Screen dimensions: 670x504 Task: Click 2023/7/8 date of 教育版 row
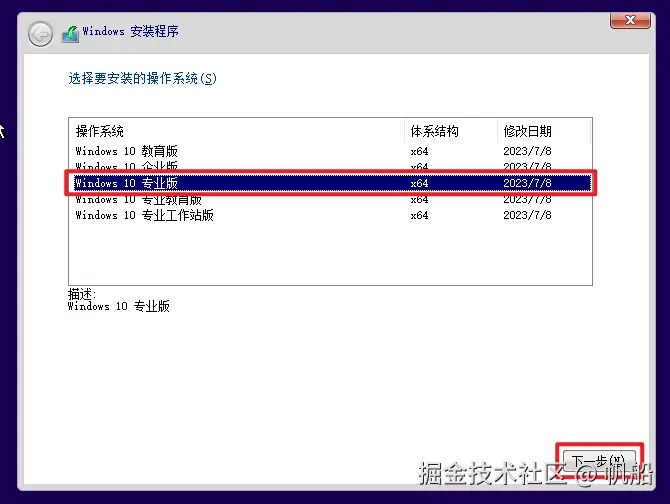(x=527, y=151)
